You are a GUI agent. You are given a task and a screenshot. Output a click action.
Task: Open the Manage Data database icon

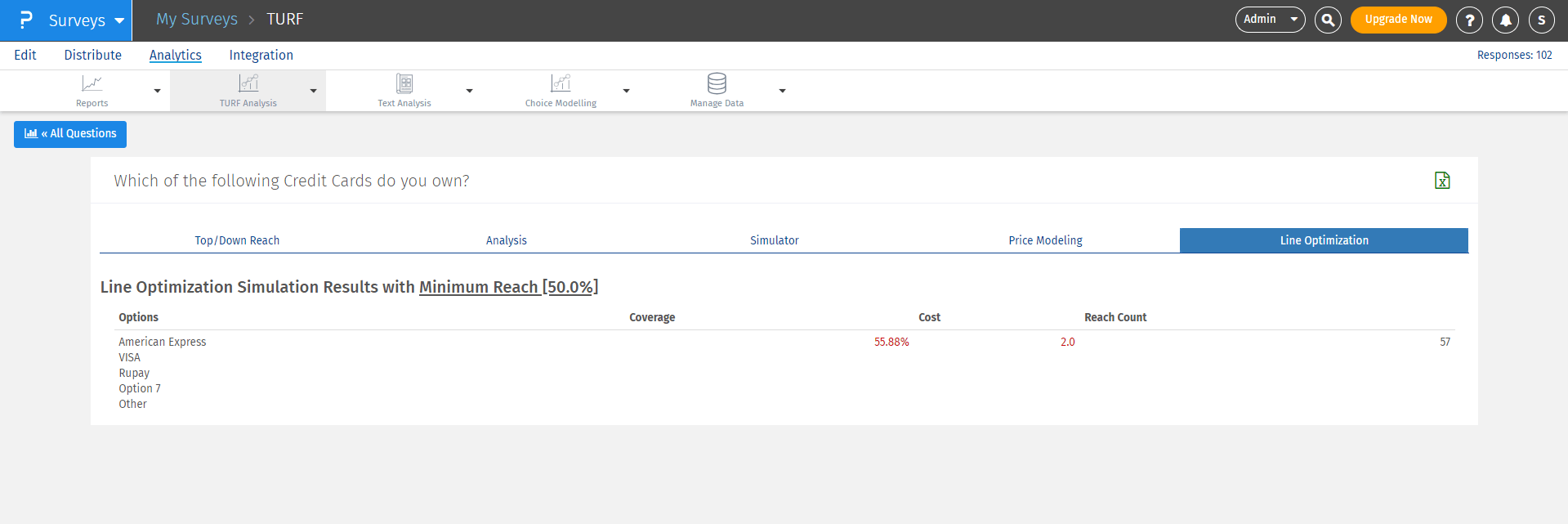pos(717,83)
